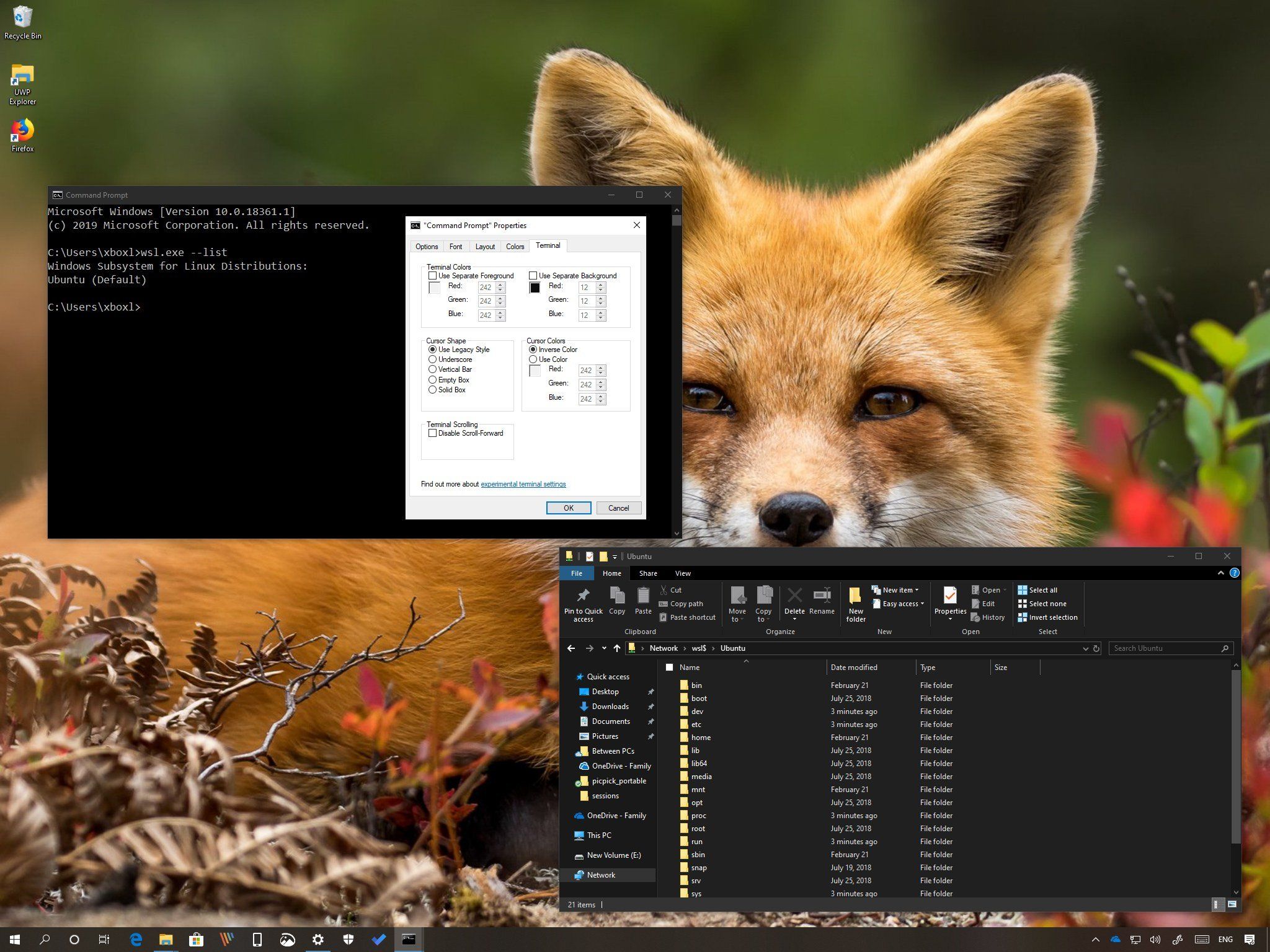The height and width of the screenshot is (952, 1270).
Task: Switch to the Colors tab
Action: coord(515,247)
